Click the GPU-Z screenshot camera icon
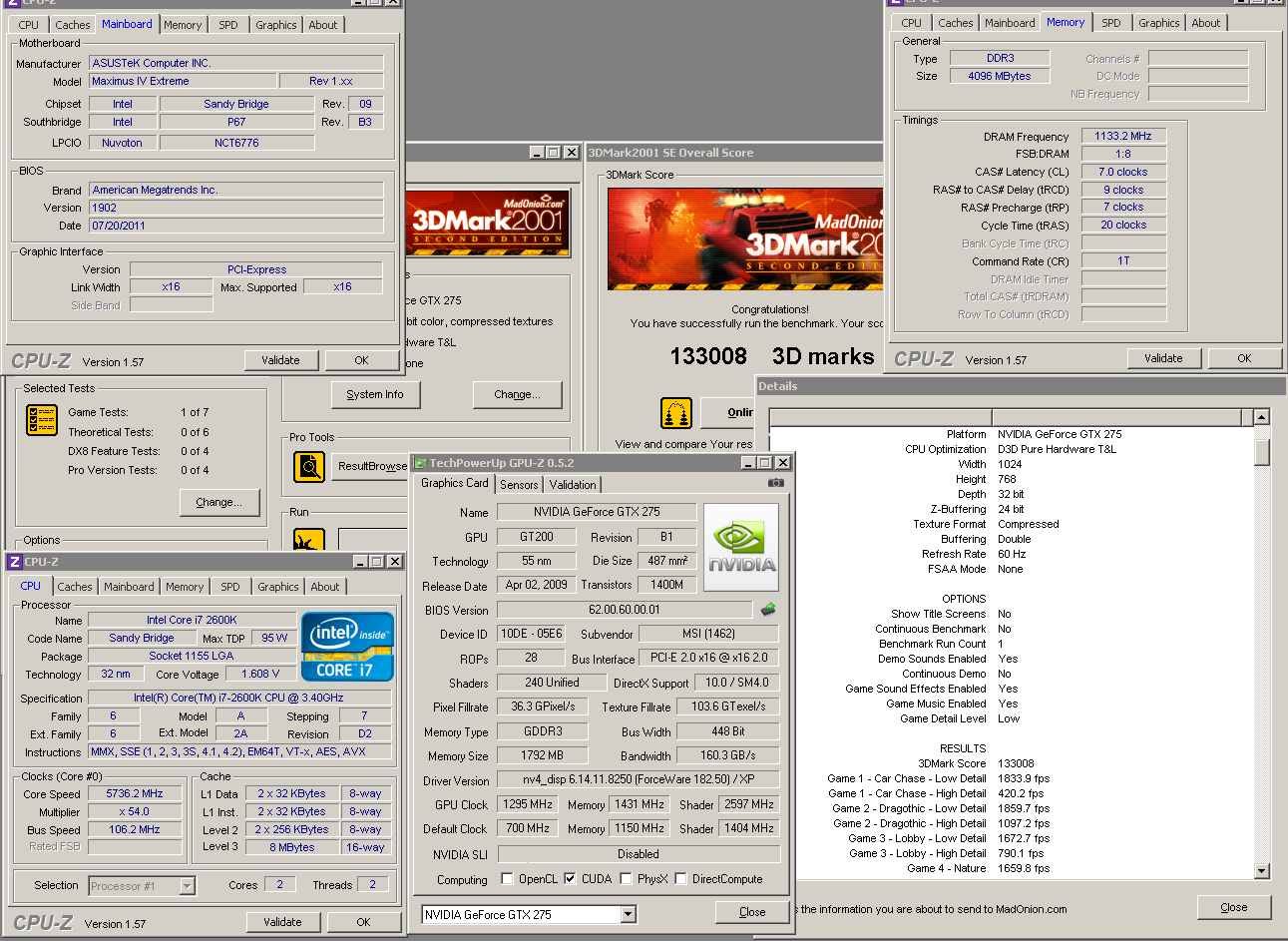The image size is (1288, 941). [776, 483]
